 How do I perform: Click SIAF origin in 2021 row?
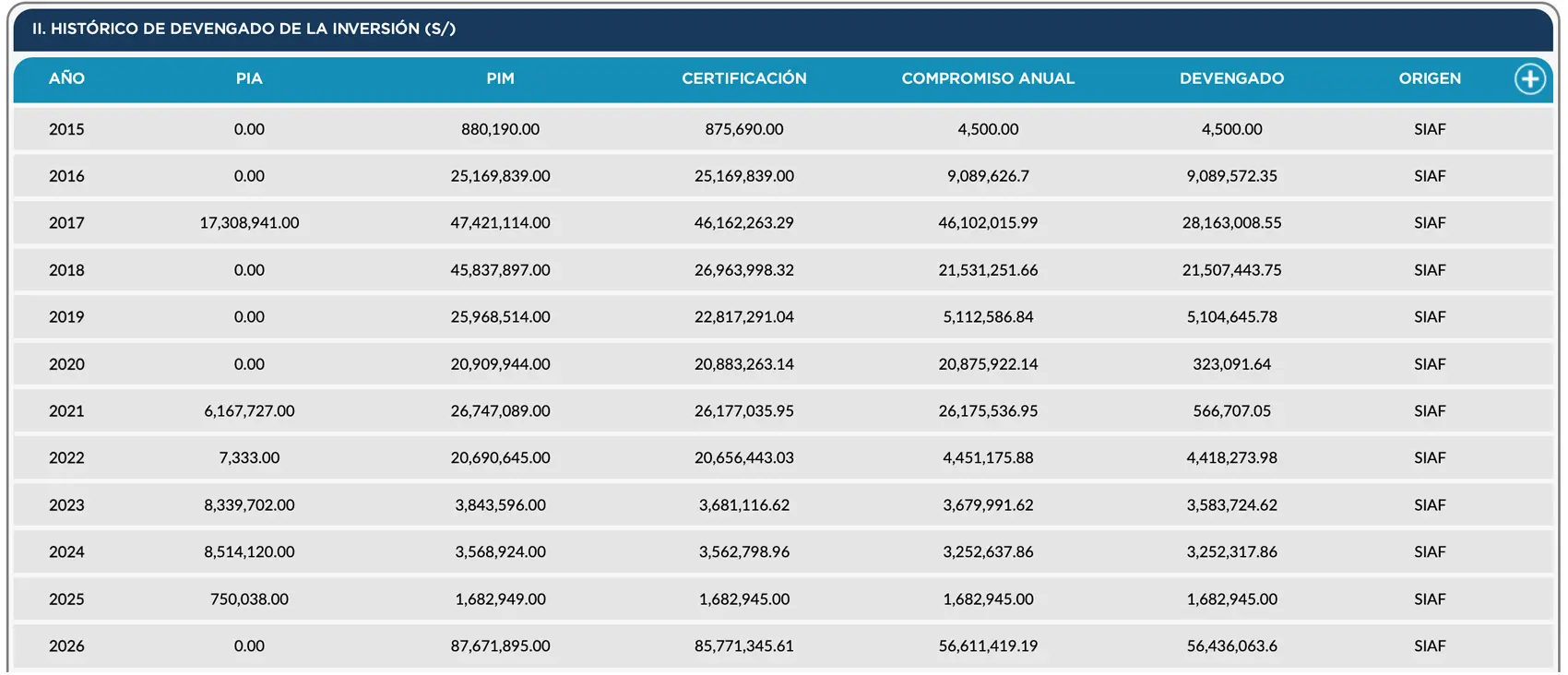[x=1430, y=411]
